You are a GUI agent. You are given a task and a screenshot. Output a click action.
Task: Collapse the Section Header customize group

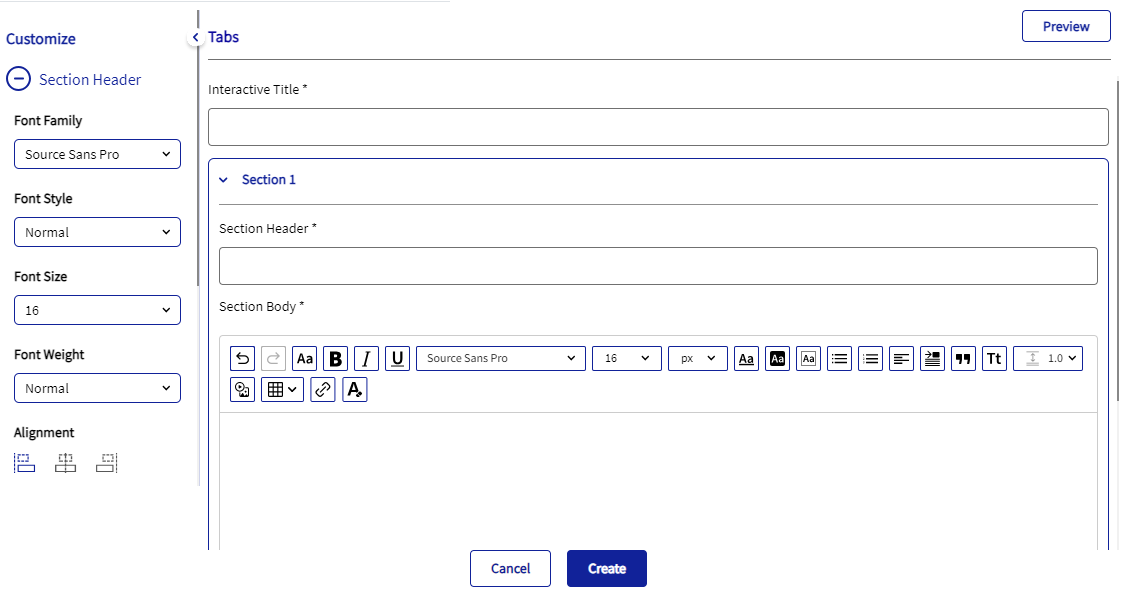[x=19, y=79]
